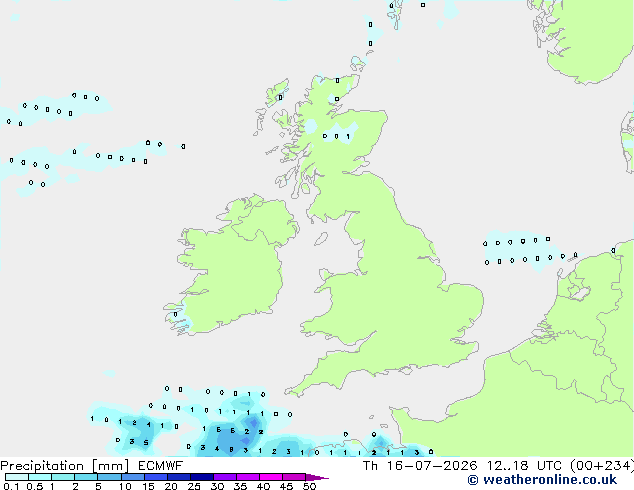Click the '(00+234)' forecast offset text
634x490 pixels.
click(x=602, y=465)
